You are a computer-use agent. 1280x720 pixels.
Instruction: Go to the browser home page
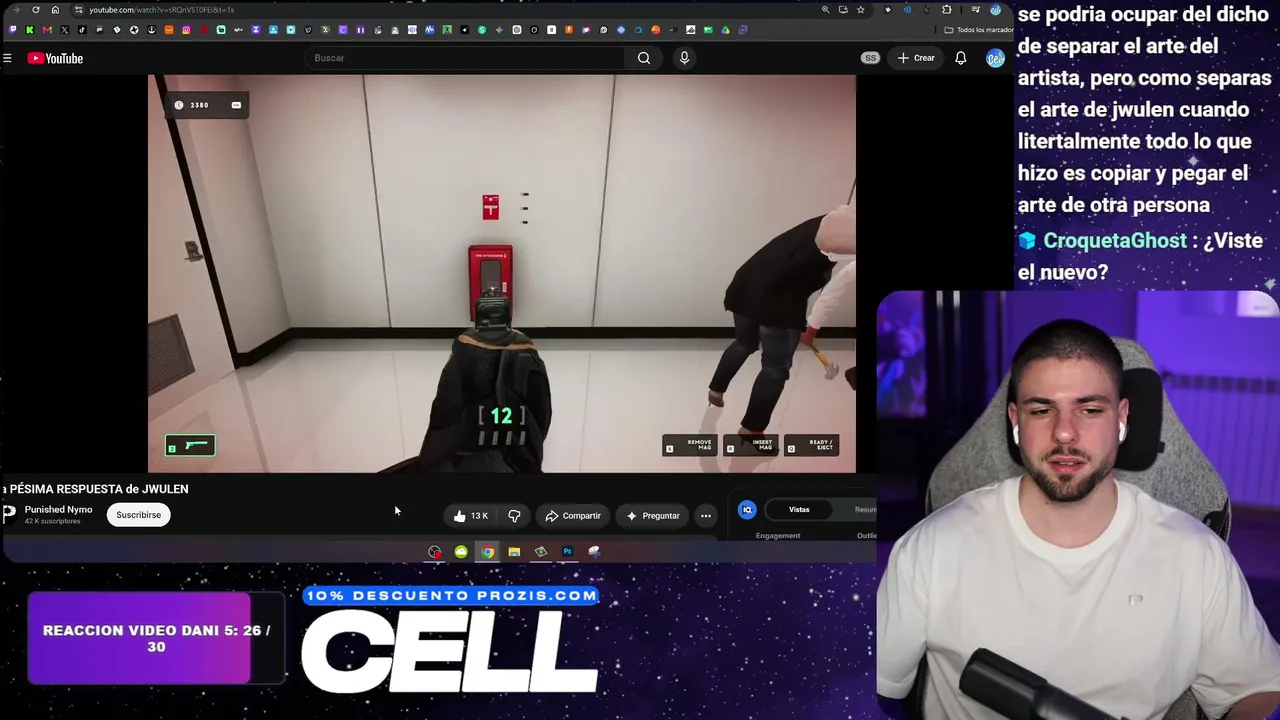click(55, 10)
